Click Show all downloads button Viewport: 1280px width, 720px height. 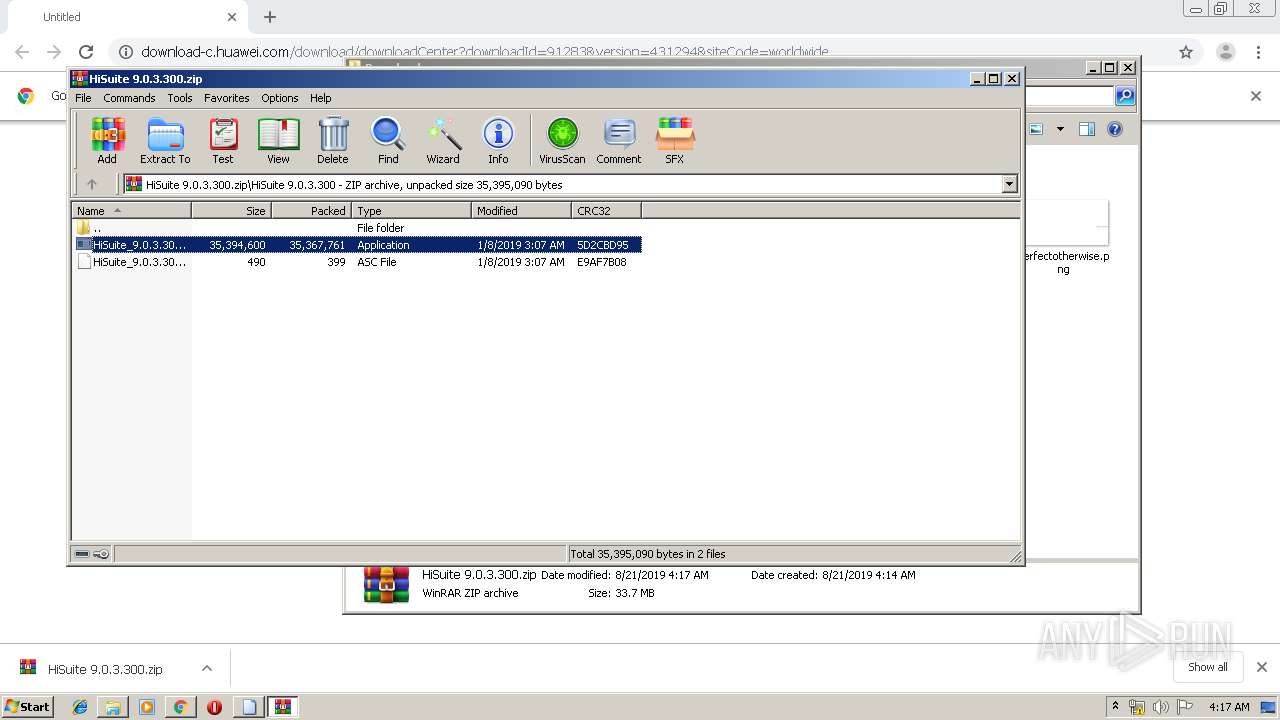click(1208, 667)
